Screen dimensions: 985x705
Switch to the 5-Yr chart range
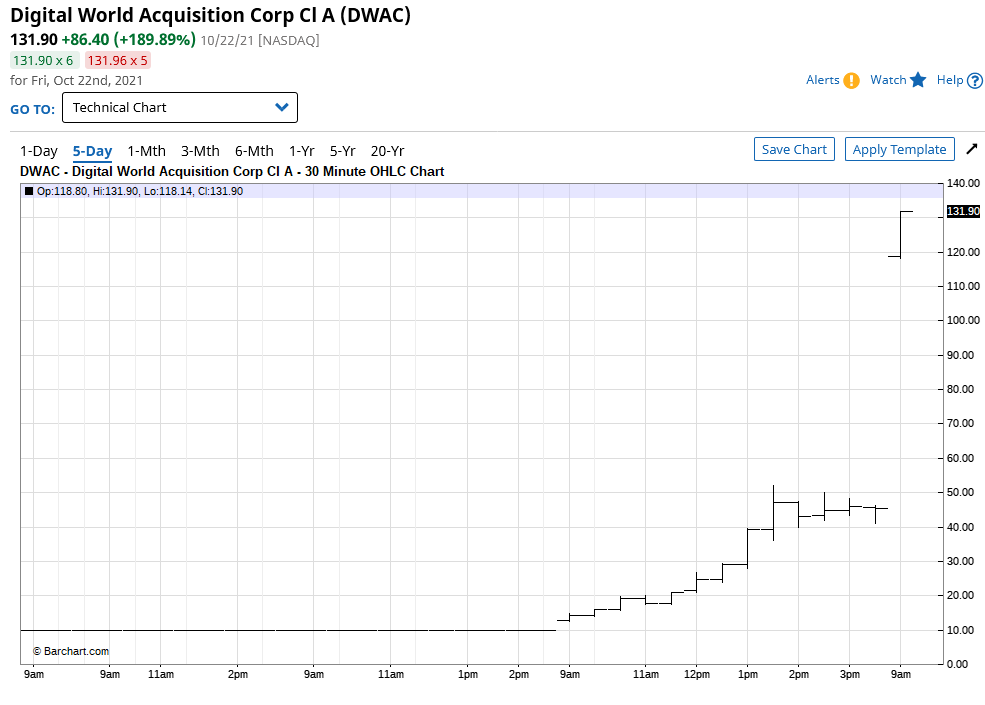(x=343, y=151)
